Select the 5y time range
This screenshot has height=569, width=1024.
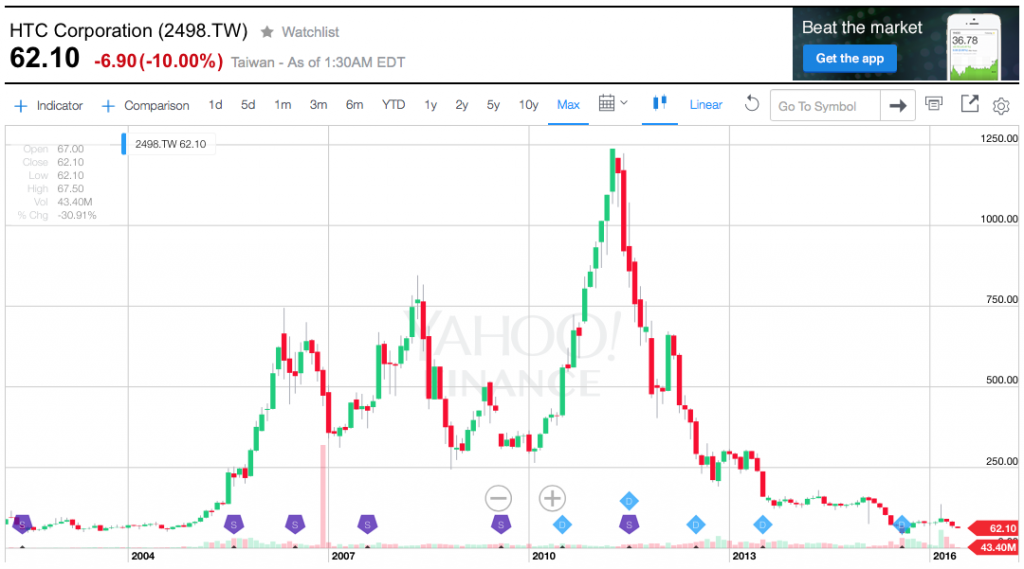[x=493, y=105]
